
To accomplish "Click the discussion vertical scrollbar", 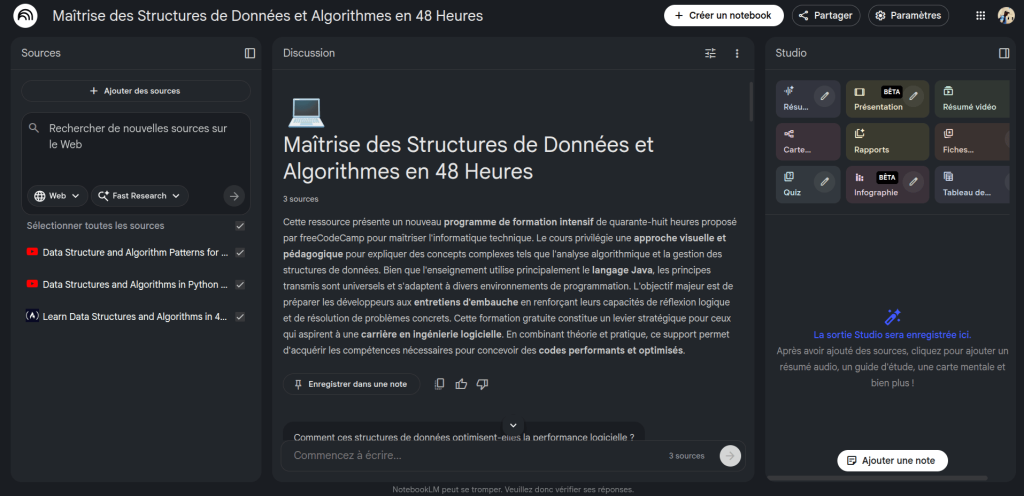I will (x=751, y=102).
